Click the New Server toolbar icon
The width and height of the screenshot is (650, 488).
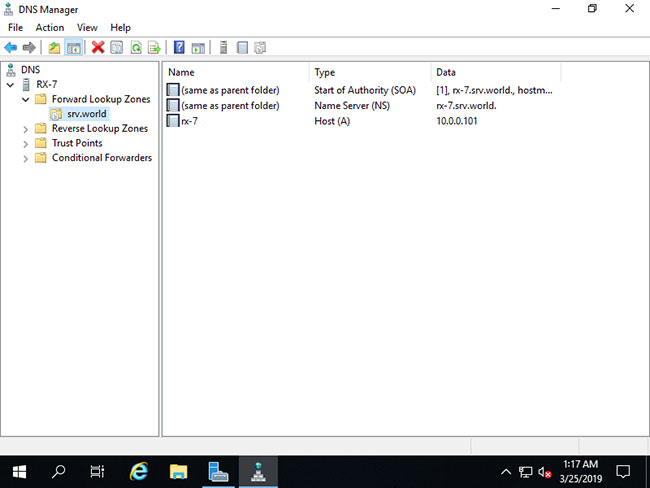pos(223,48)
